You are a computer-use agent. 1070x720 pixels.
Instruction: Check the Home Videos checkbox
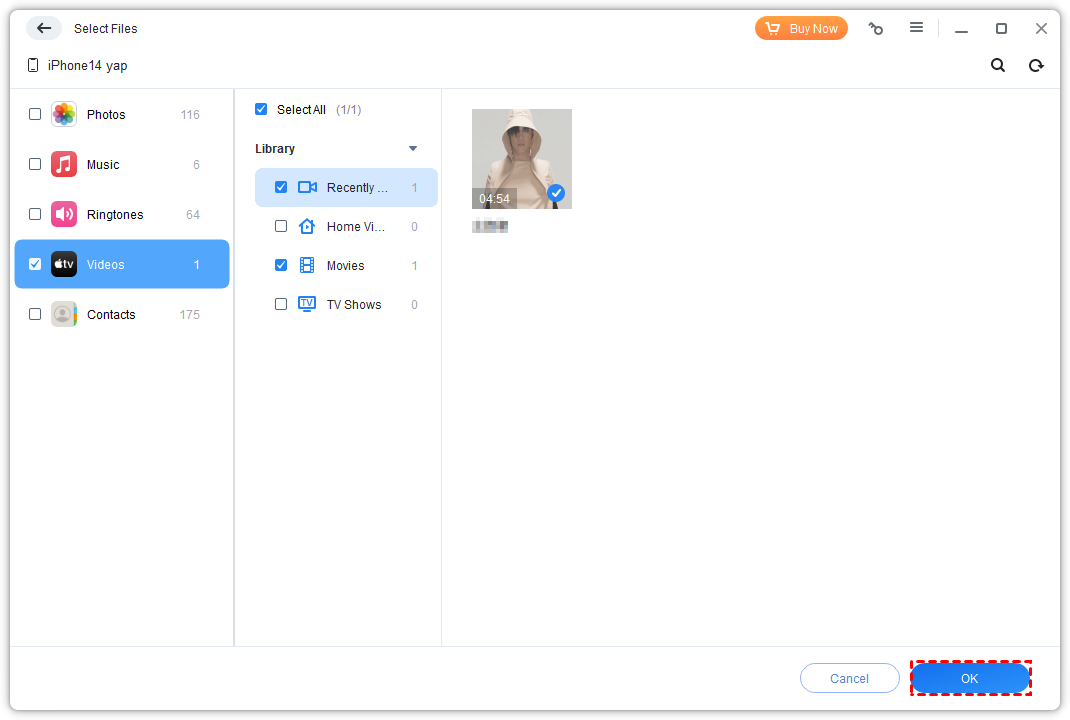click(281, 226)
